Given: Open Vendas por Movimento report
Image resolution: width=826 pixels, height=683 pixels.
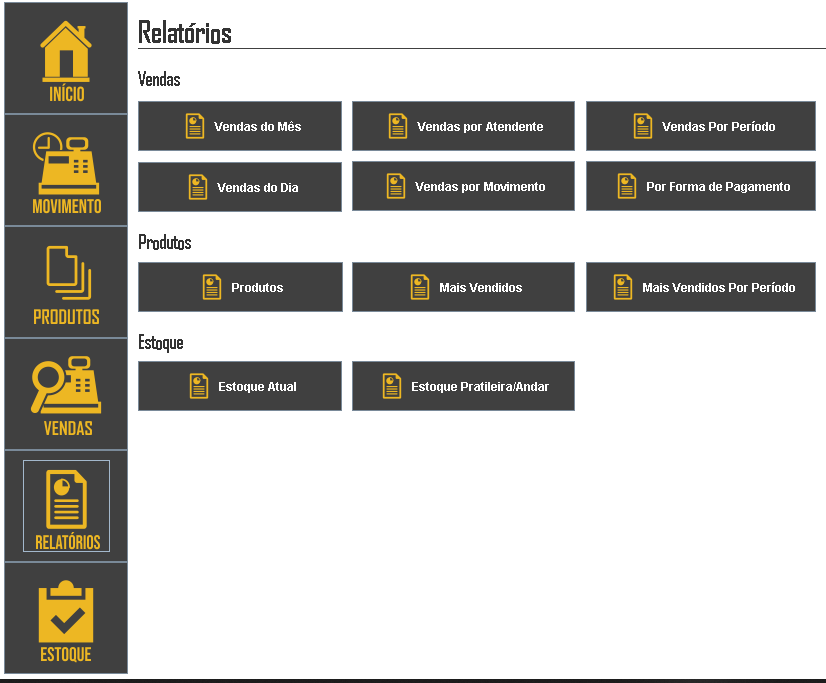Looking at the screenshot, I should 463,186.
